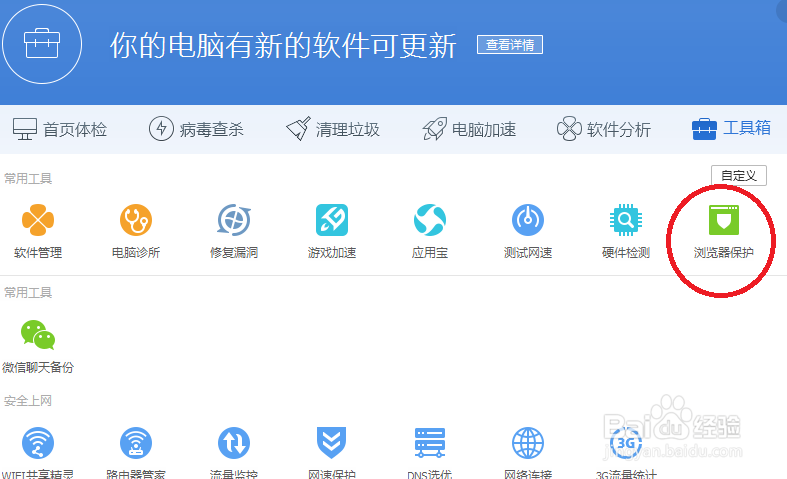The width and height of the screenshot is (787, 479).
Task: Click the 自定义 button
Action: (x=739, y=175)
